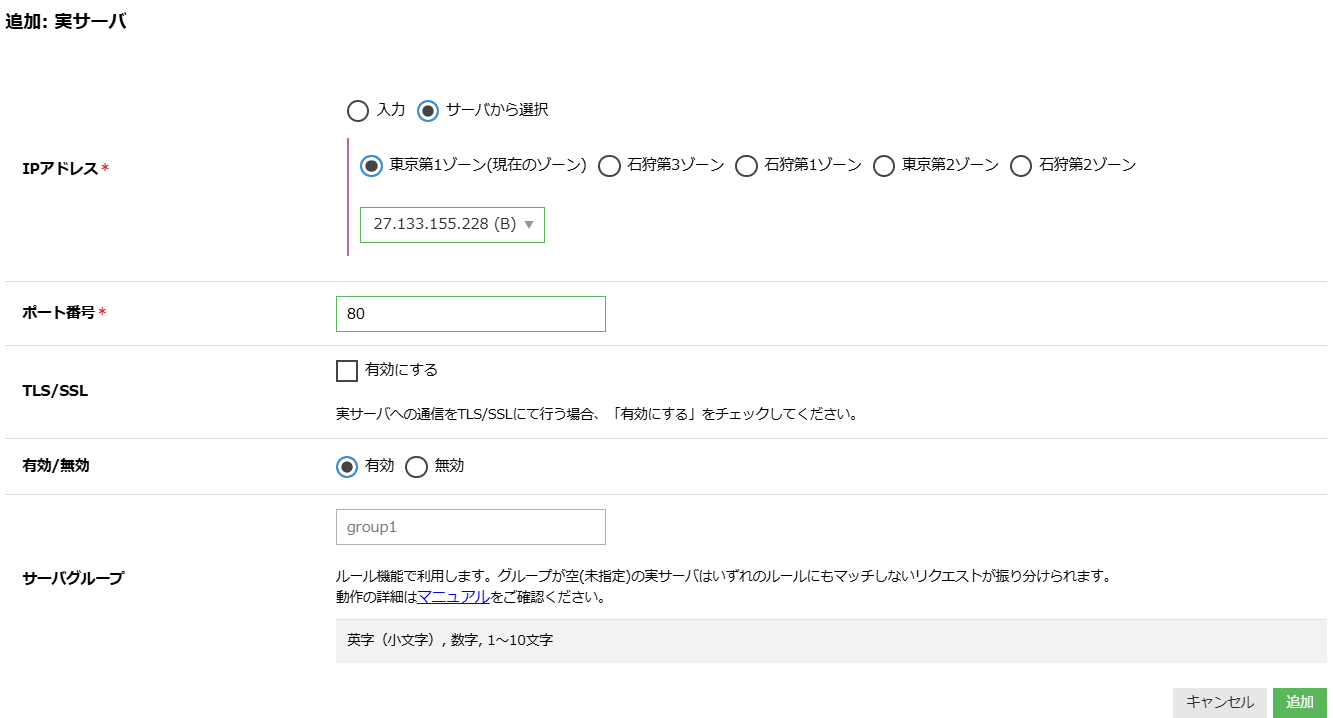
Task: Choose the 石狩第3ゾーン zone radio
Action: (609, 166)
